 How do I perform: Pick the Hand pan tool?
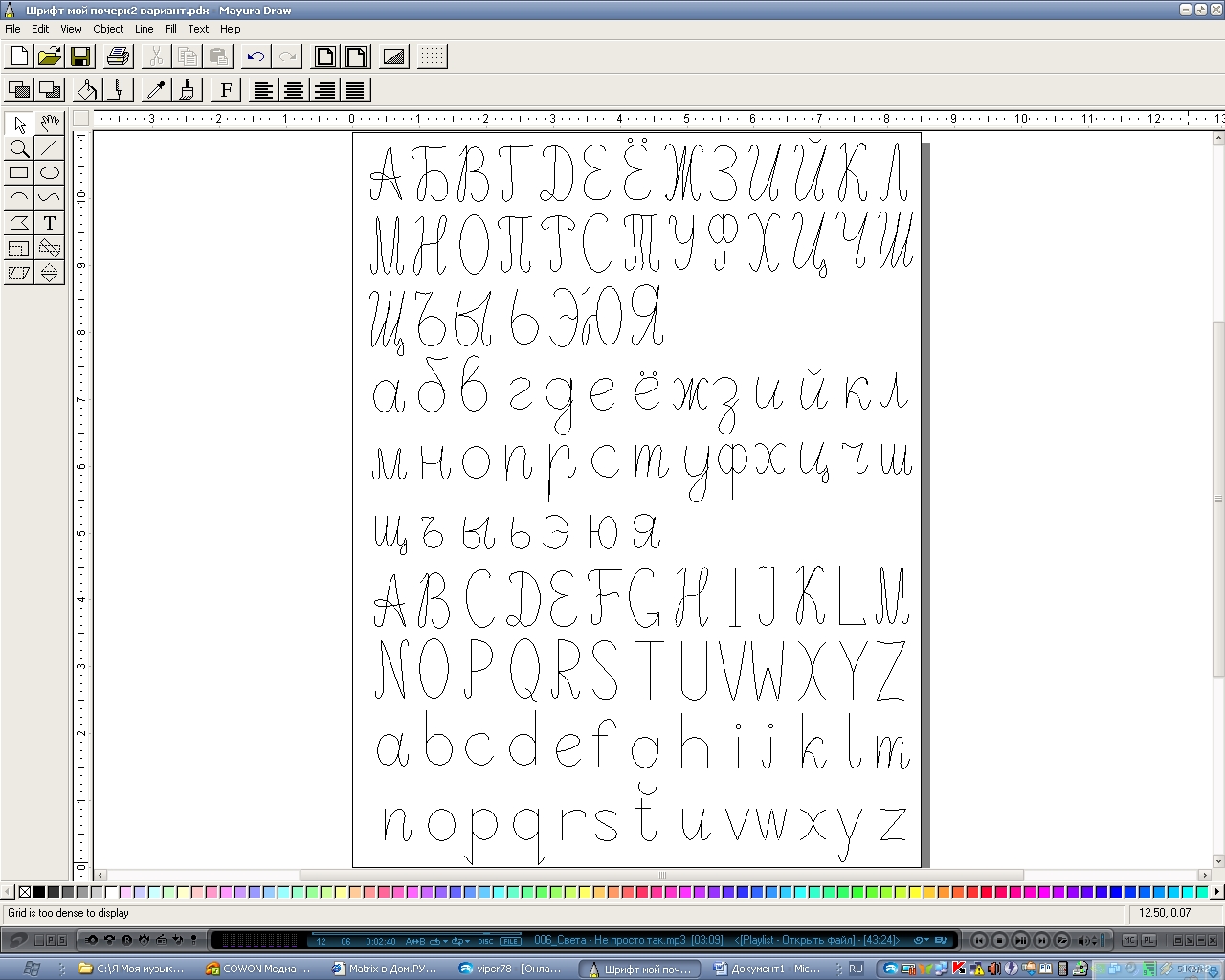click(50, 122)
